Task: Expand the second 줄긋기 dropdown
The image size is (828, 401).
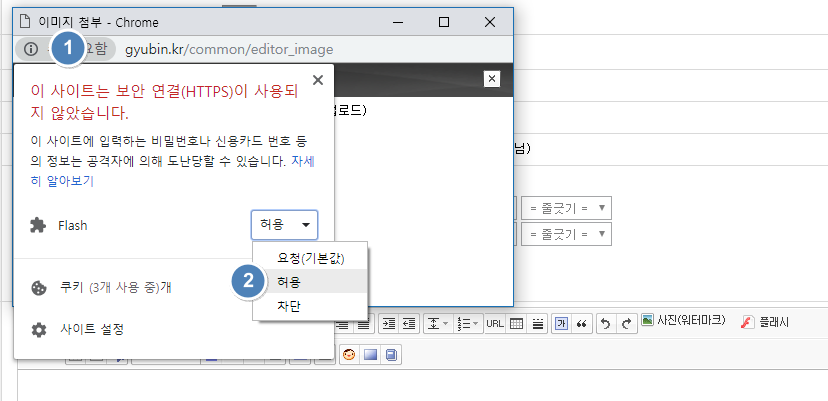Action: coord(566,235)
